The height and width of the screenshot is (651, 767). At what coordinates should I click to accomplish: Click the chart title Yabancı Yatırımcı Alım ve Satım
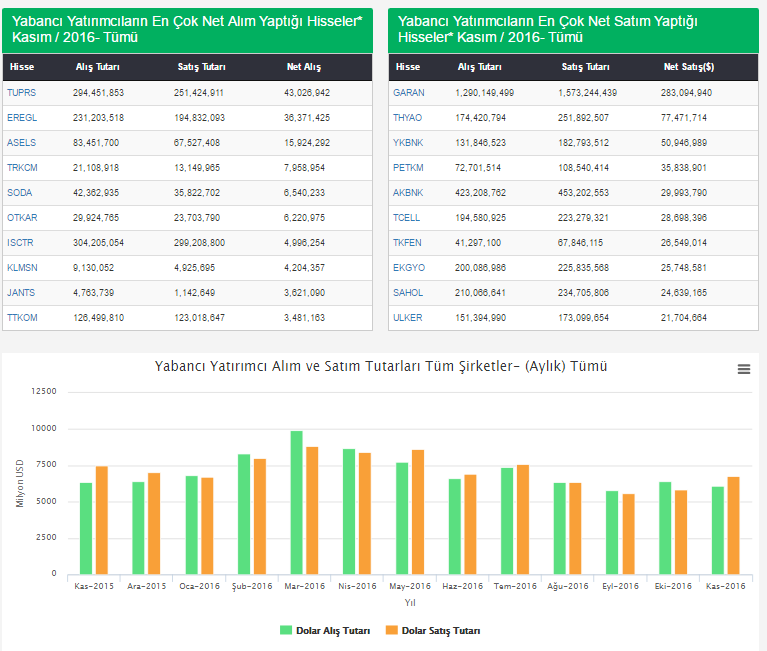[x=381, y=366]
